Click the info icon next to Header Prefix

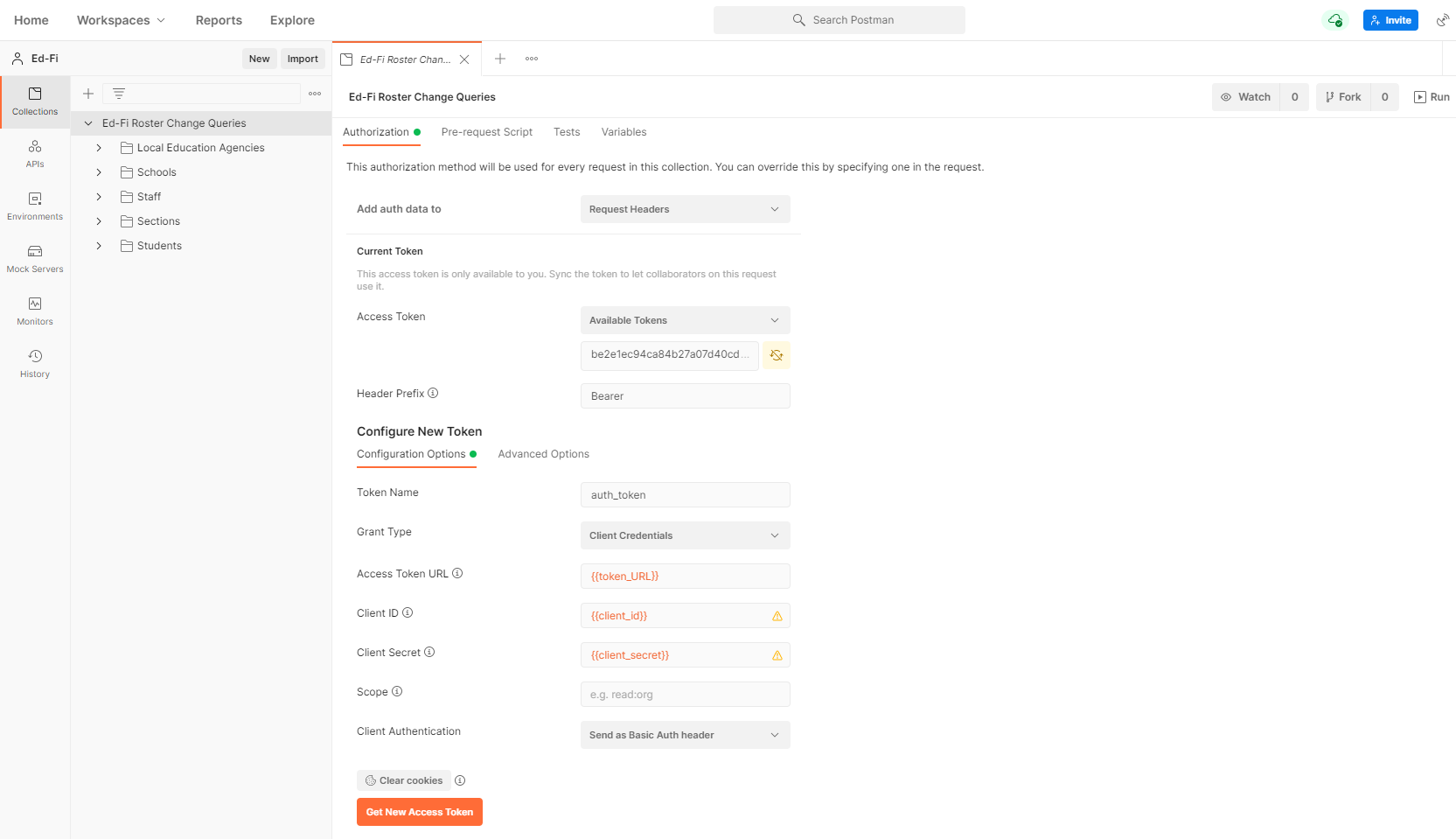pyautogui.click(x=433, y=393)
